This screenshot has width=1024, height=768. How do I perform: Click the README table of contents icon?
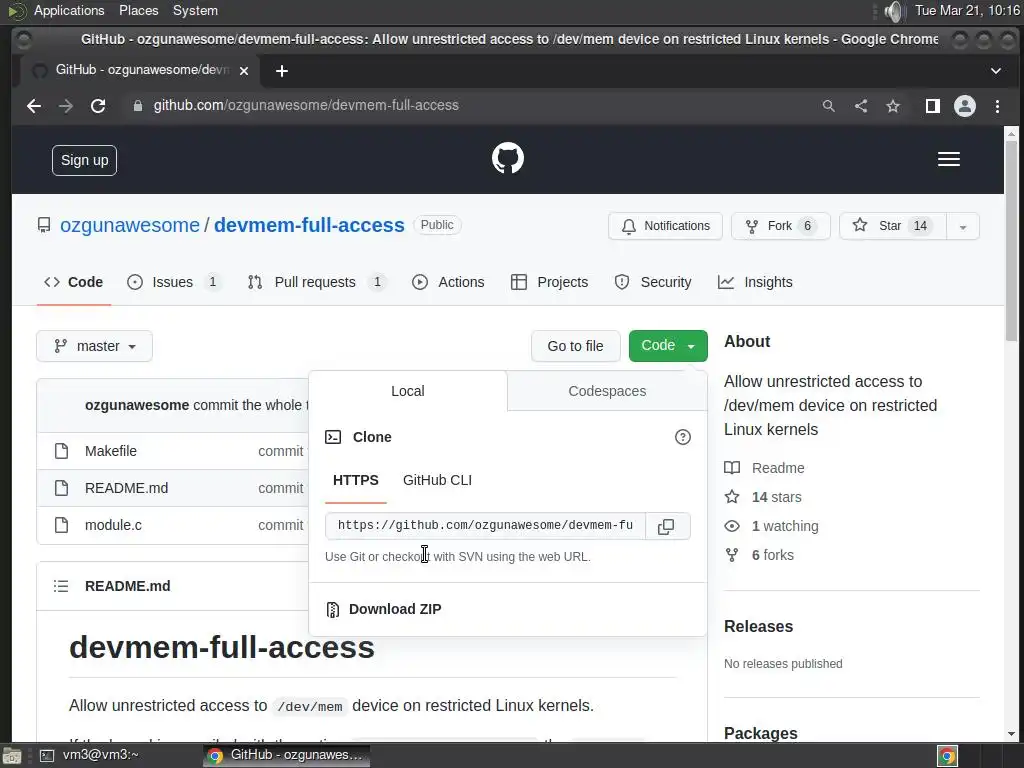[x=61, y=586]
